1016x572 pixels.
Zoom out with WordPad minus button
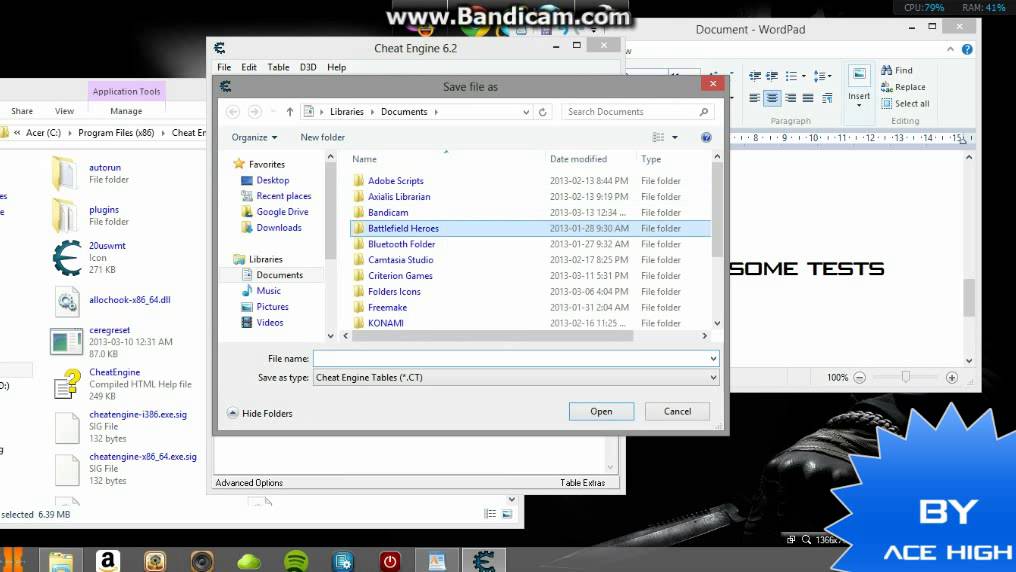(x=859, y=378)
